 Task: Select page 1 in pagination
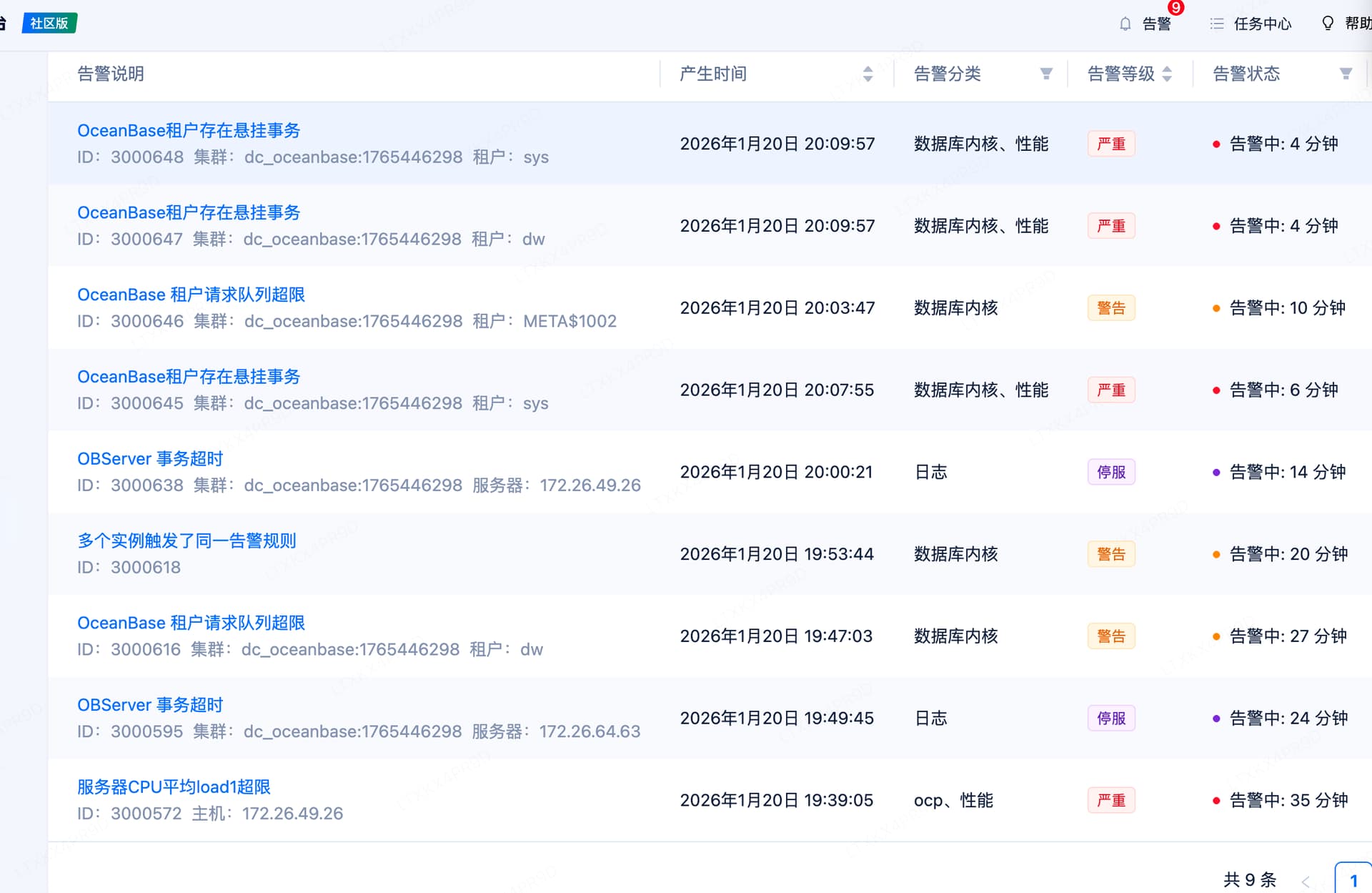coord(1353,881)
